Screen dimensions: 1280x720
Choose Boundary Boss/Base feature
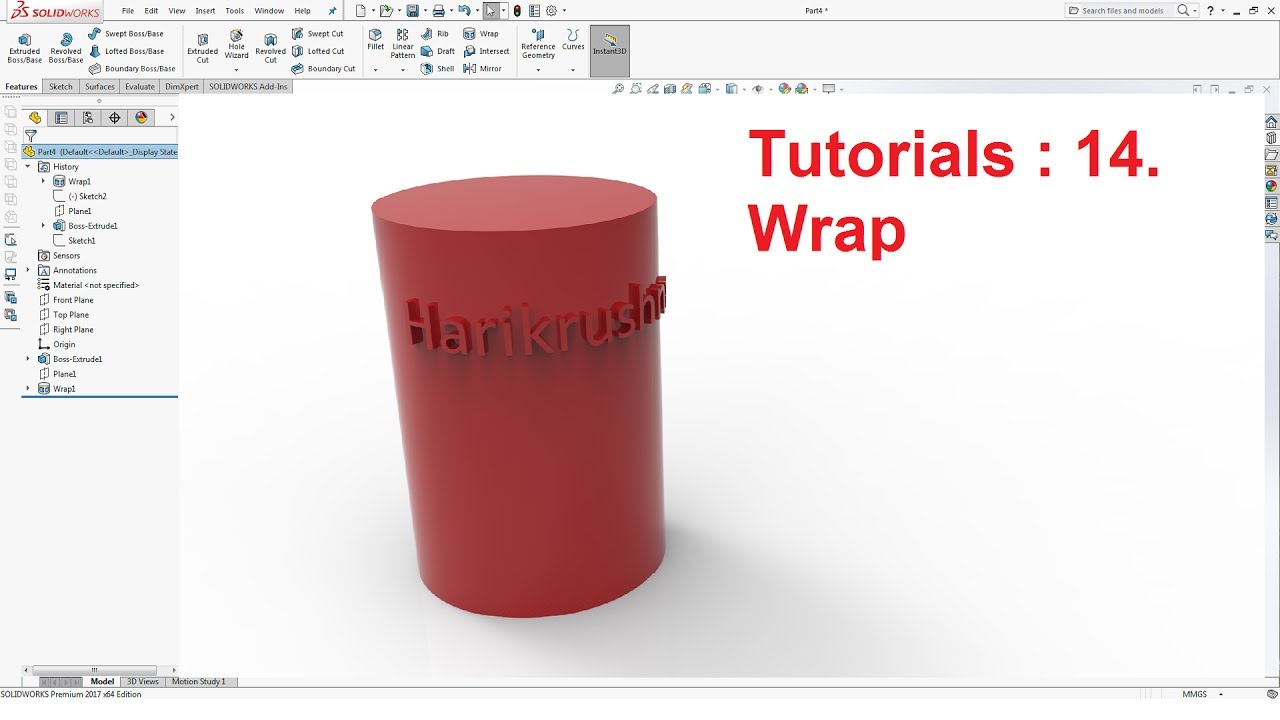tap(132, 69)
